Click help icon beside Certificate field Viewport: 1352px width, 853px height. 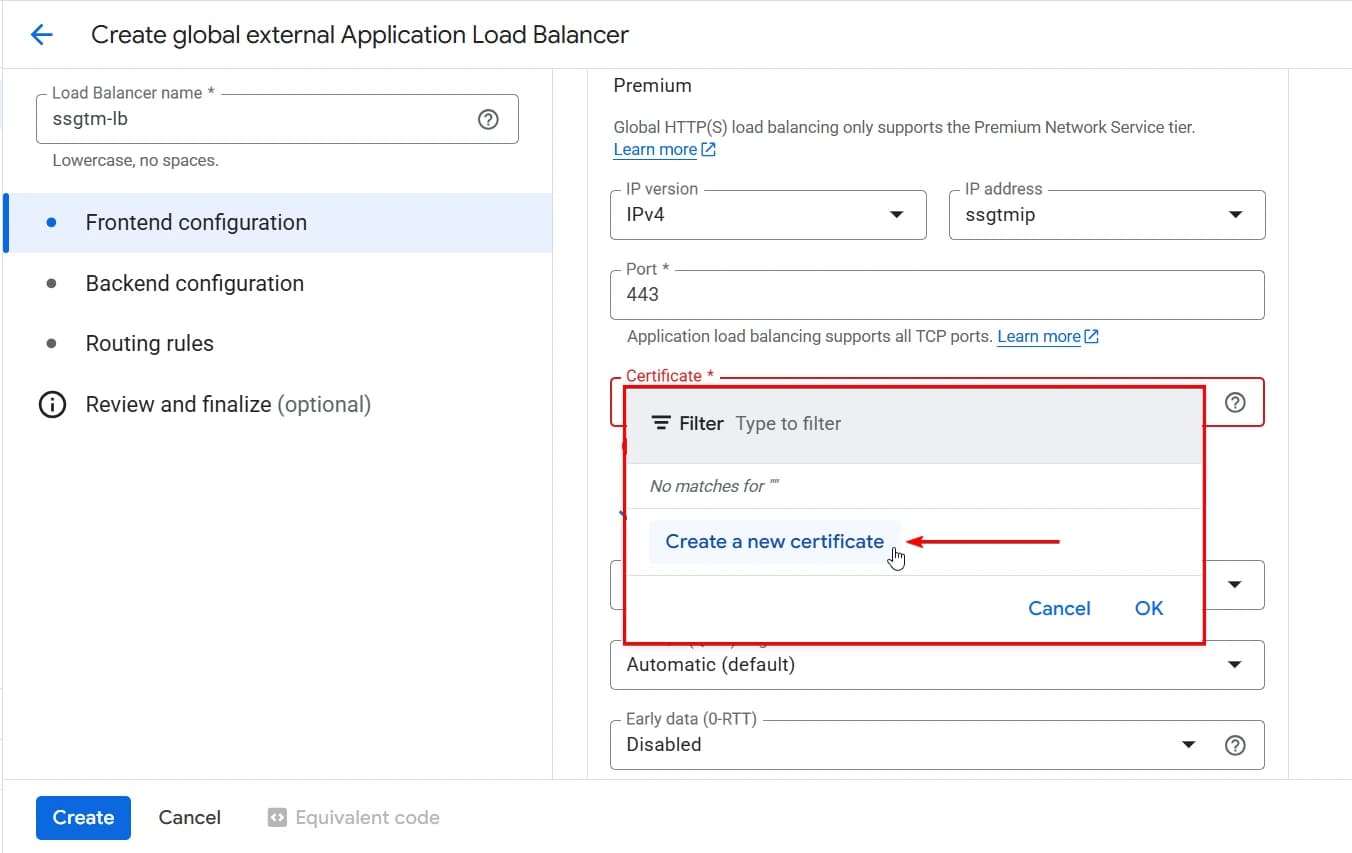tap(1235, 403)
